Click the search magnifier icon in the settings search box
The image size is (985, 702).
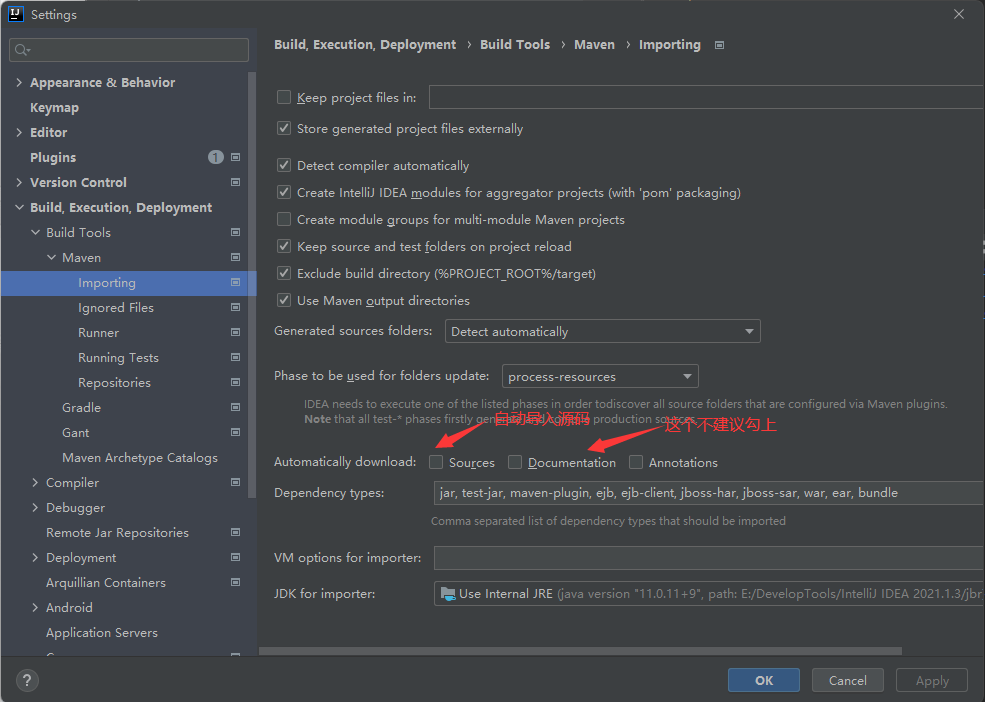23,50
